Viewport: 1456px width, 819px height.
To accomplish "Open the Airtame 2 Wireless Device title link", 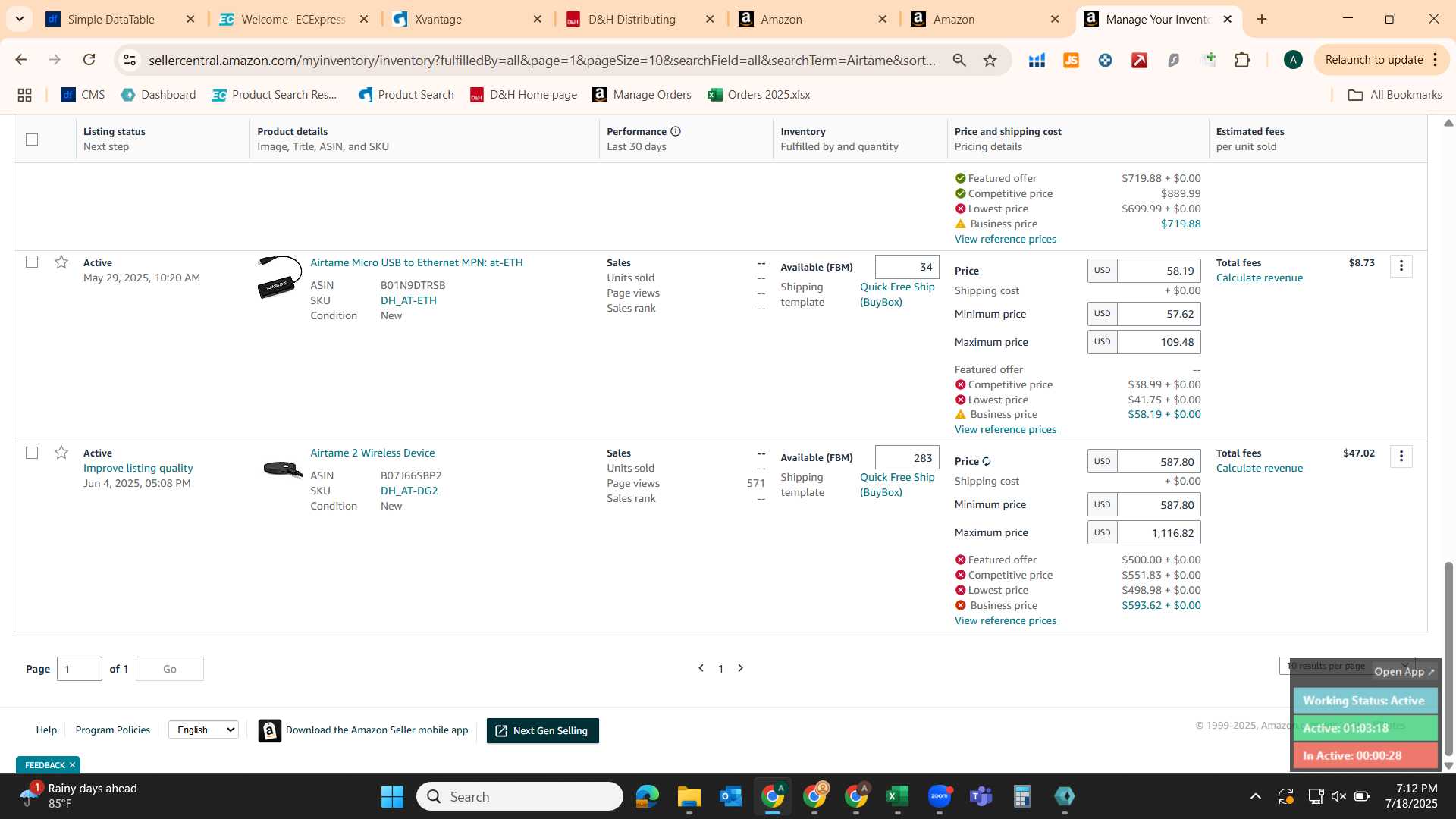I will click(372, 453).
